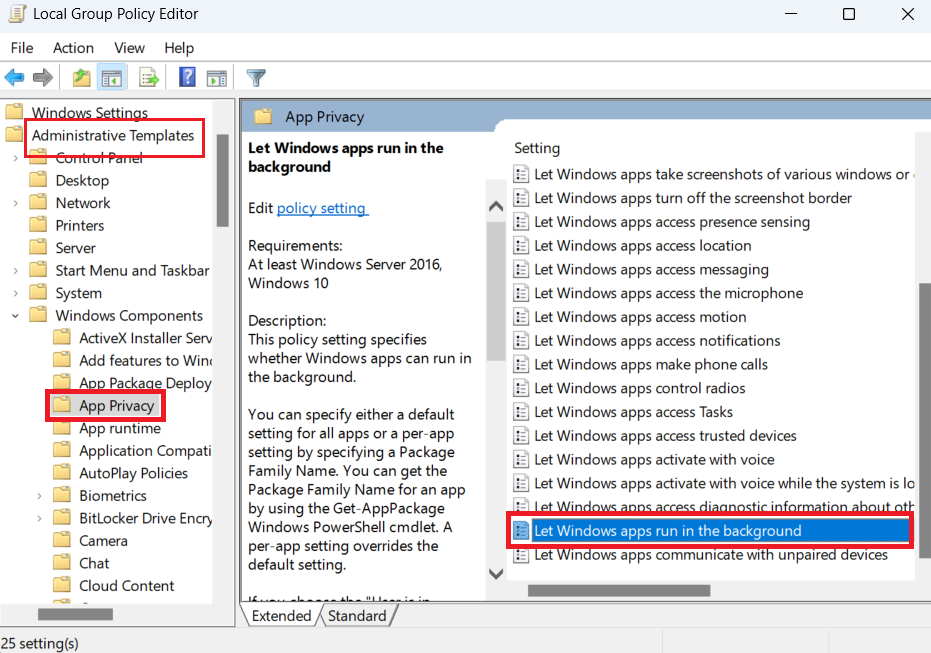Click the settings list vertical scrollbar thumb
This screenshot has width=931, height=653.
[924, 420]
